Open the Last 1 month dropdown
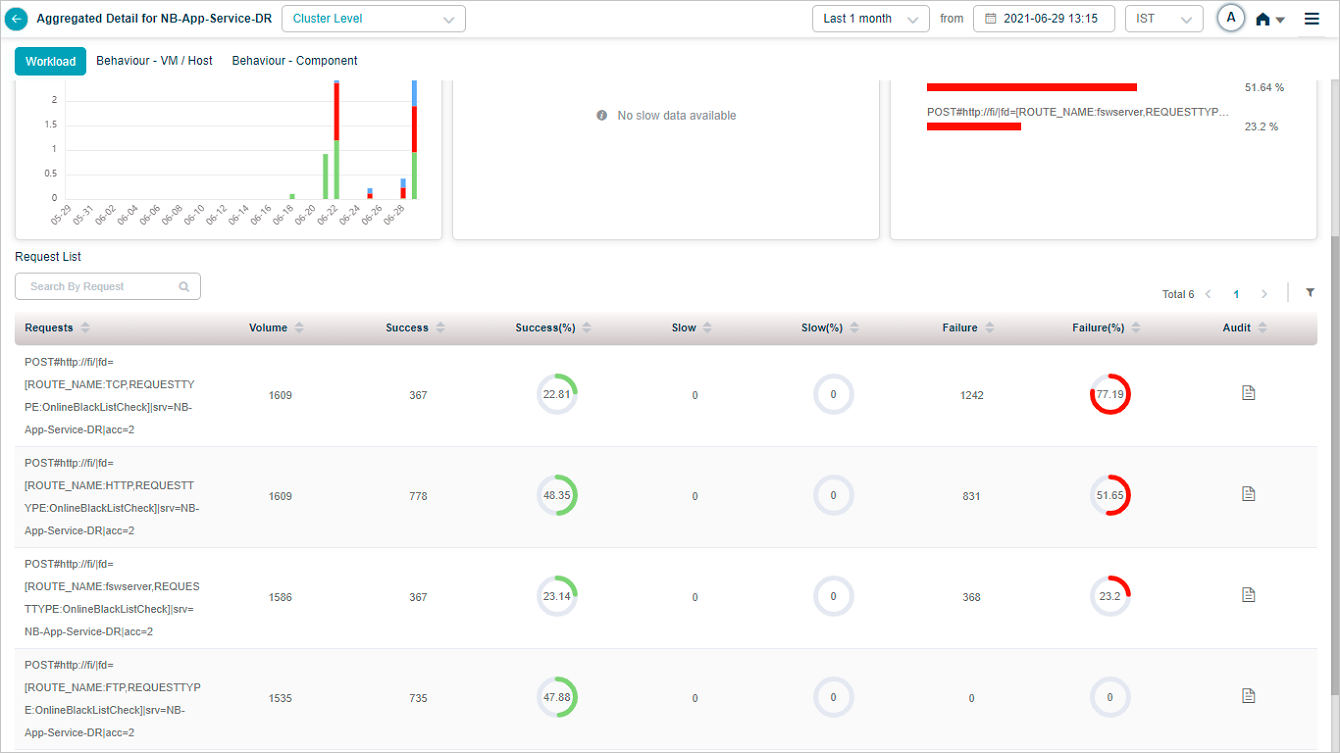 click(869, 19)
